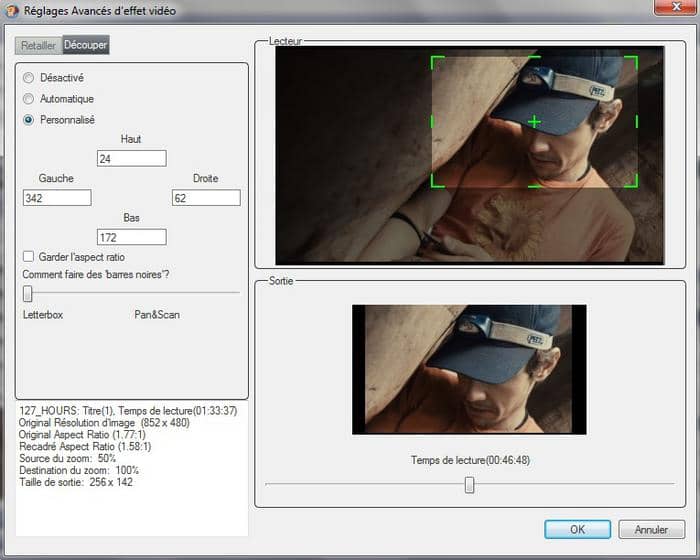Close the dialog with the X button
Image resolution: width=700 pixels, height=560 pixels.
(676, 7)
